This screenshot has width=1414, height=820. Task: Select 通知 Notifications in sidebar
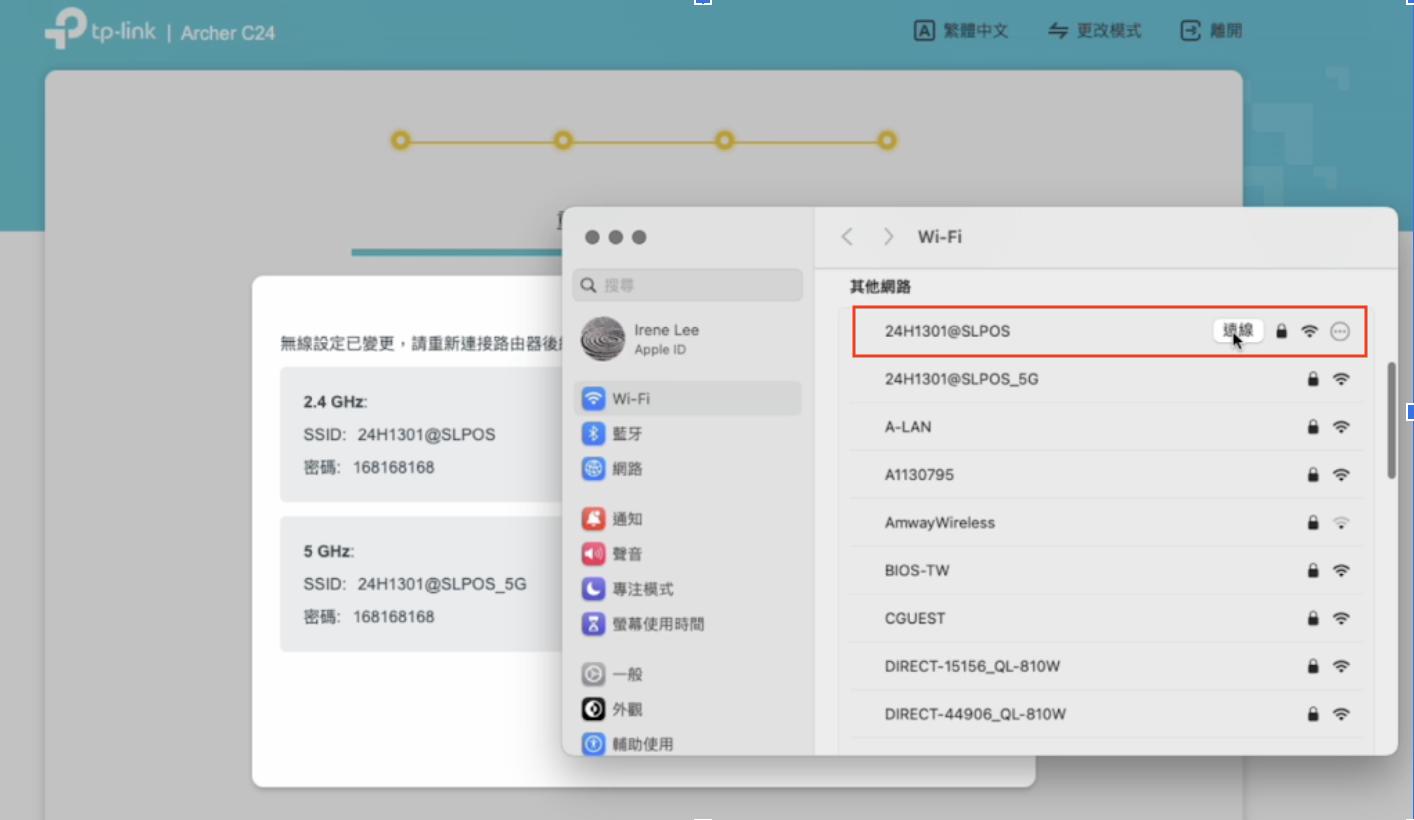pos(687,519)
